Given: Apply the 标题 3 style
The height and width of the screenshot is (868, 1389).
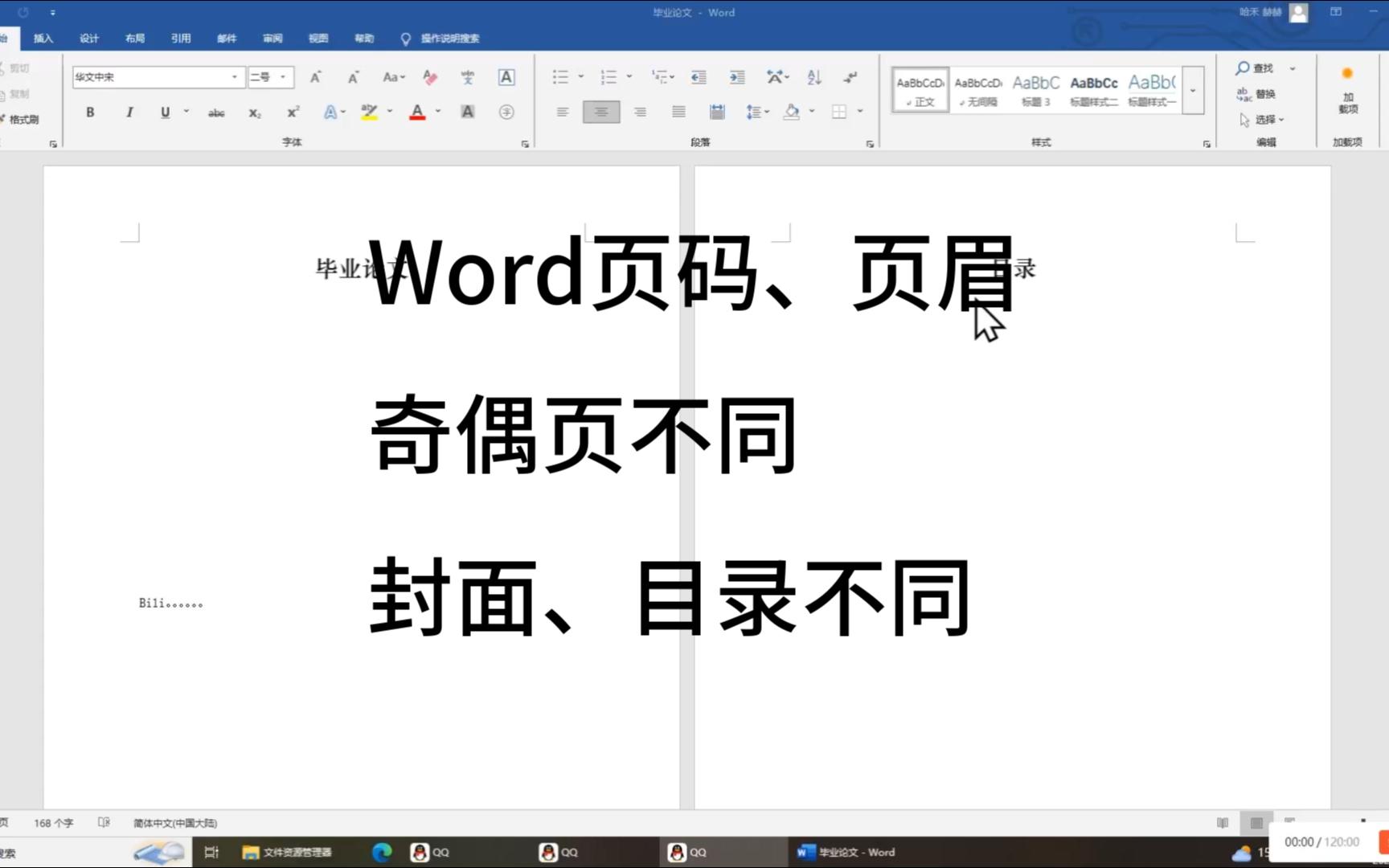Looking at the screenshot, I should point(1035,88).
